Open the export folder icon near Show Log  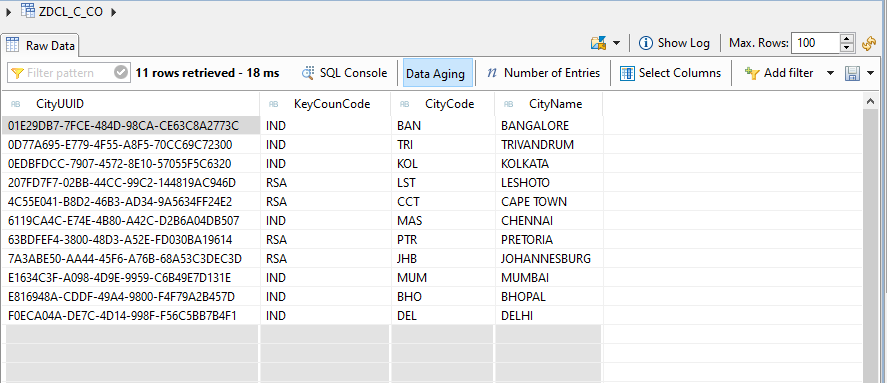coord(598,43)
